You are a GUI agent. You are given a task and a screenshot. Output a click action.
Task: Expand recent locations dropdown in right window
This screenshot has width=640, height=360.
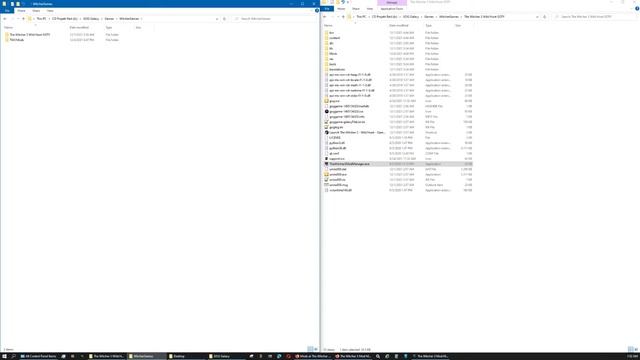point(338,17)
